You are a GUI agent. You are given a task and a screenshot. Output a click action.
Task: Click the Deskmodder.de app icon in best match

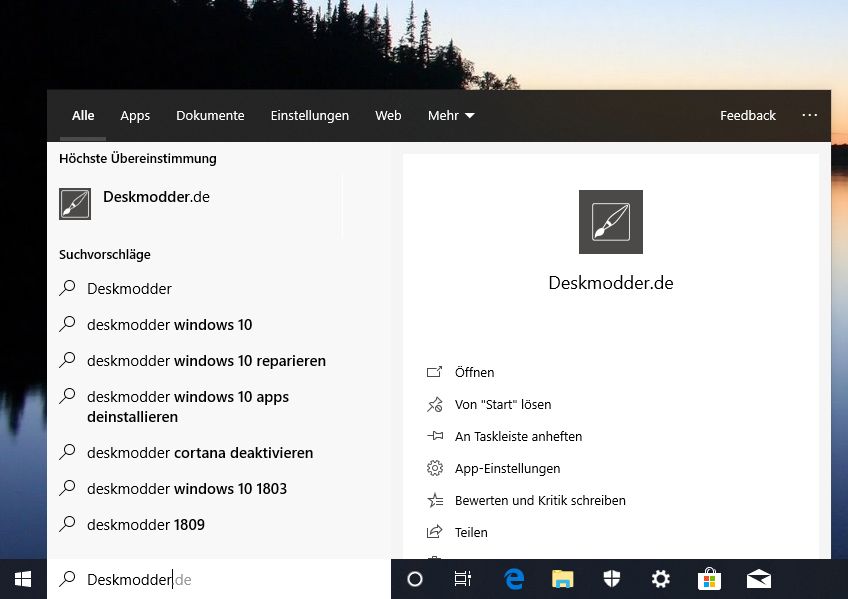(75, 203)
